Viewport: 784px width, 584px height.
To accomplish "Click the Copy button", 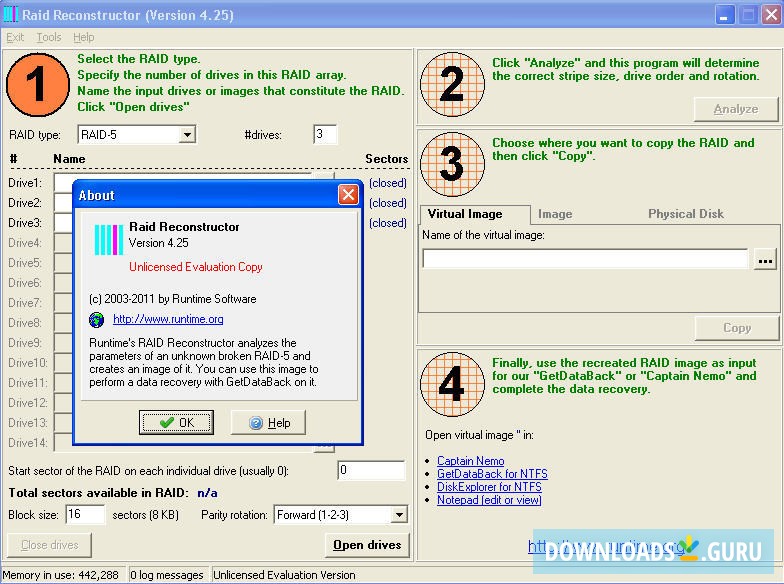I will tap(737, 328).
